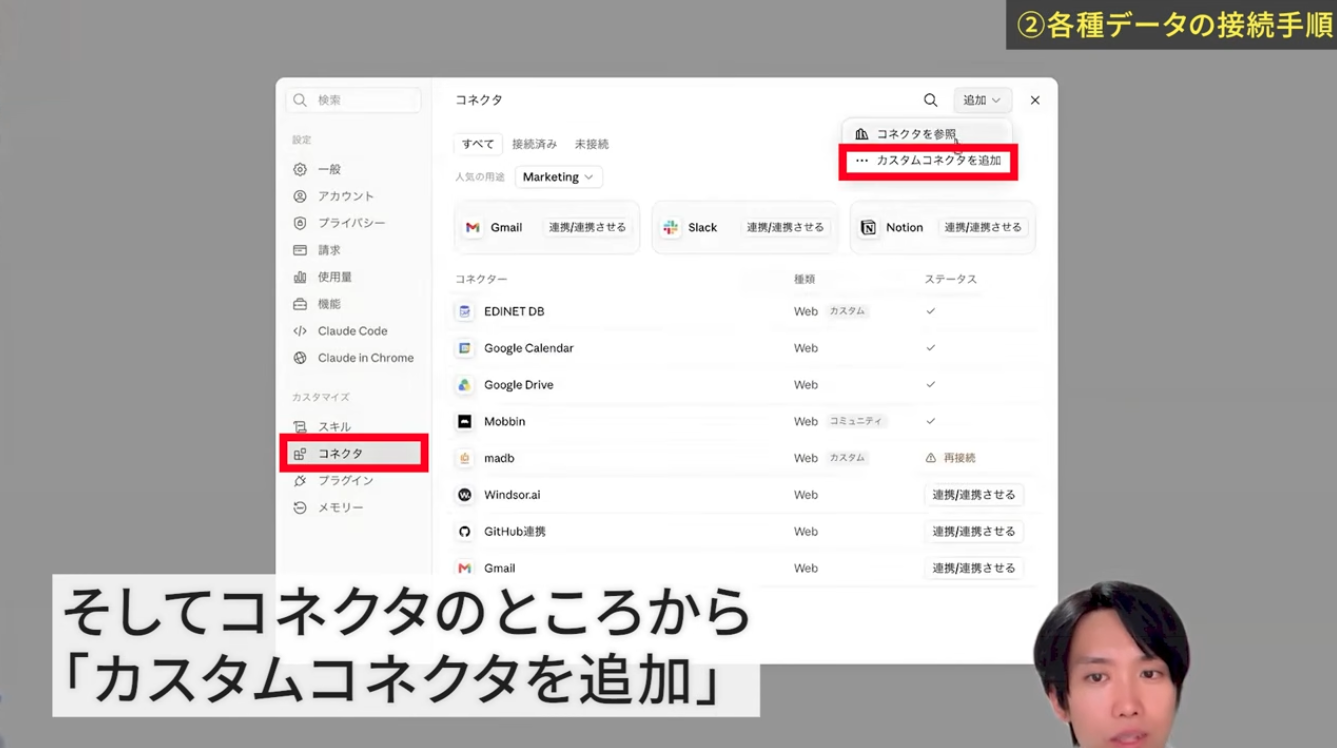This screenshot has height=748, width=1337.
Task: Open the 一般 settings gear icon
Action: click(300, 169)
